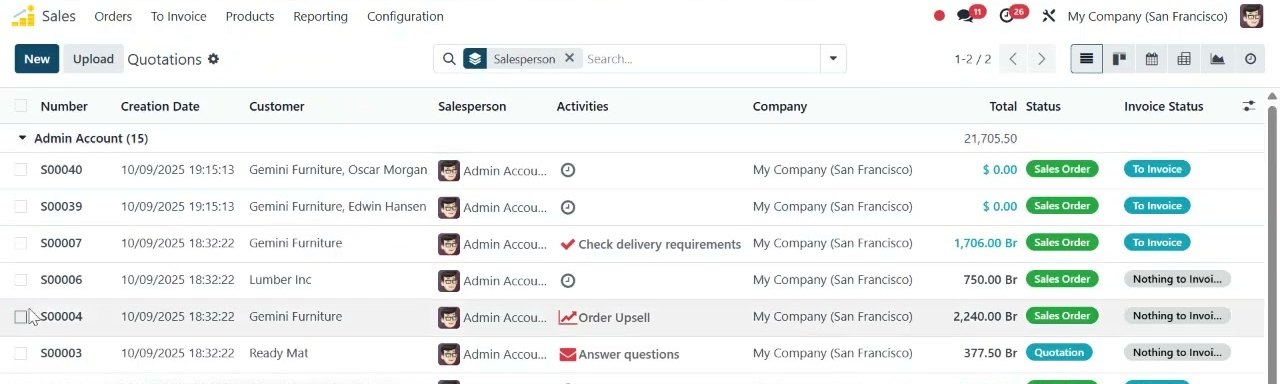Toggle the select-all records checkbox
1280x384 pixels.
tap(21, 106)
